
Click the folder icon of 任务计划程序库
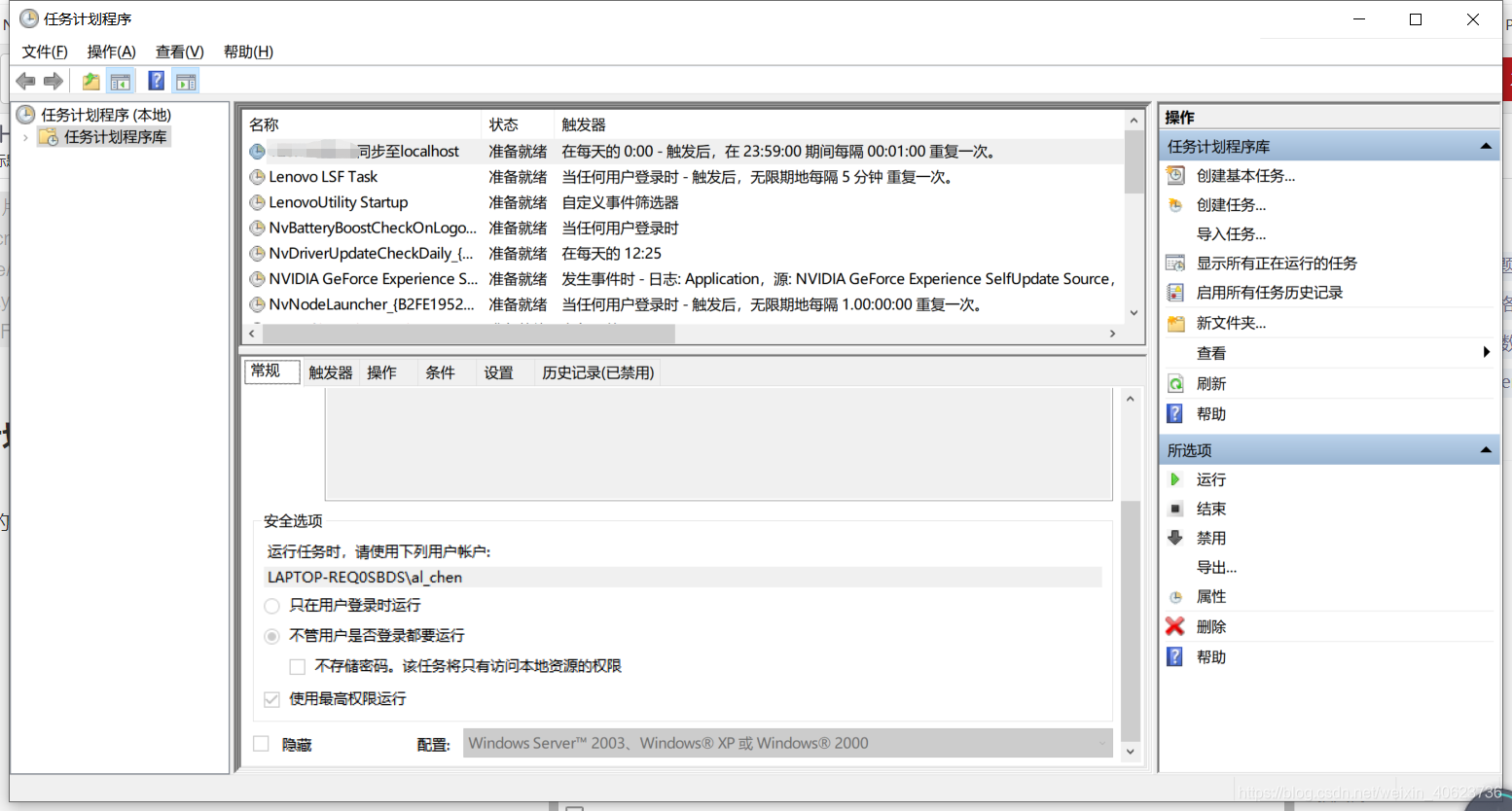[48, 137]
